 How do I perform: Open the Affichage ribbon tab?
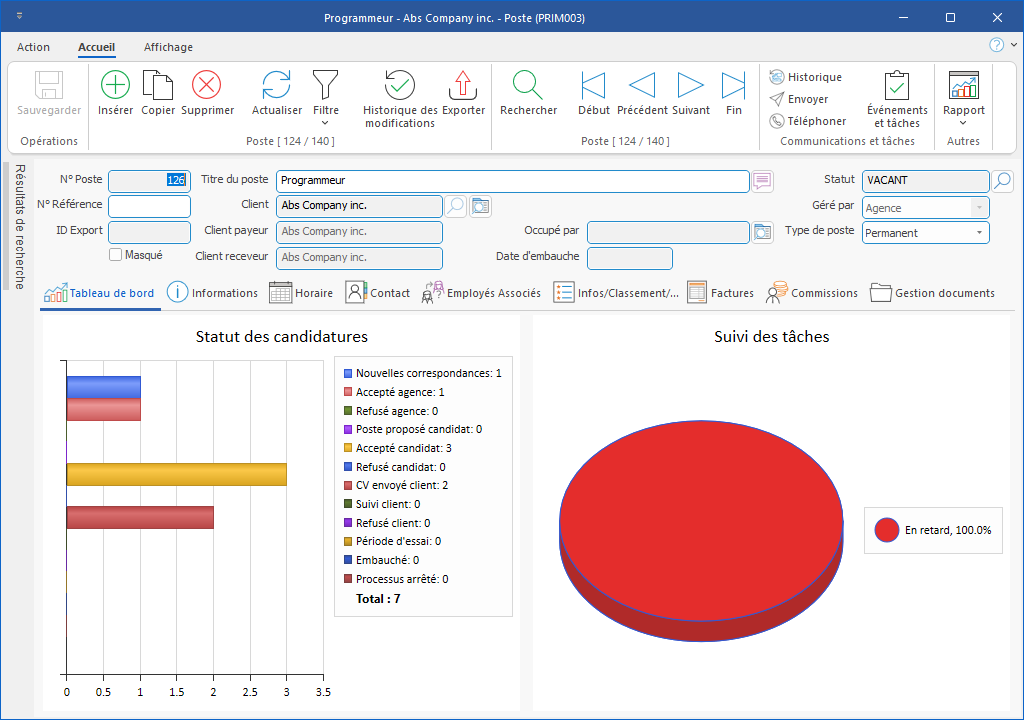[x=168, y=47]
